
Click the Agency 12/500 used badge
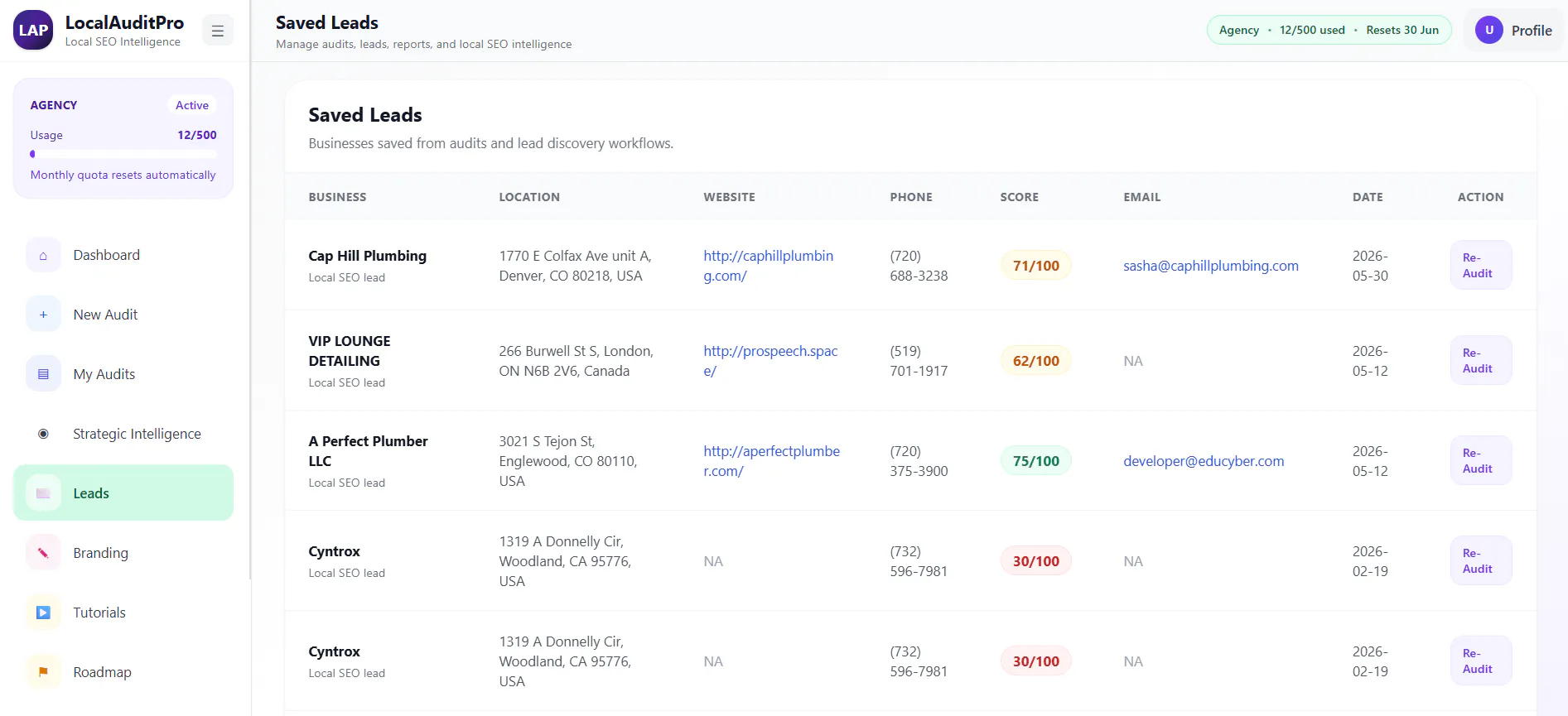pyautogui.click(x=1329, y=31)
